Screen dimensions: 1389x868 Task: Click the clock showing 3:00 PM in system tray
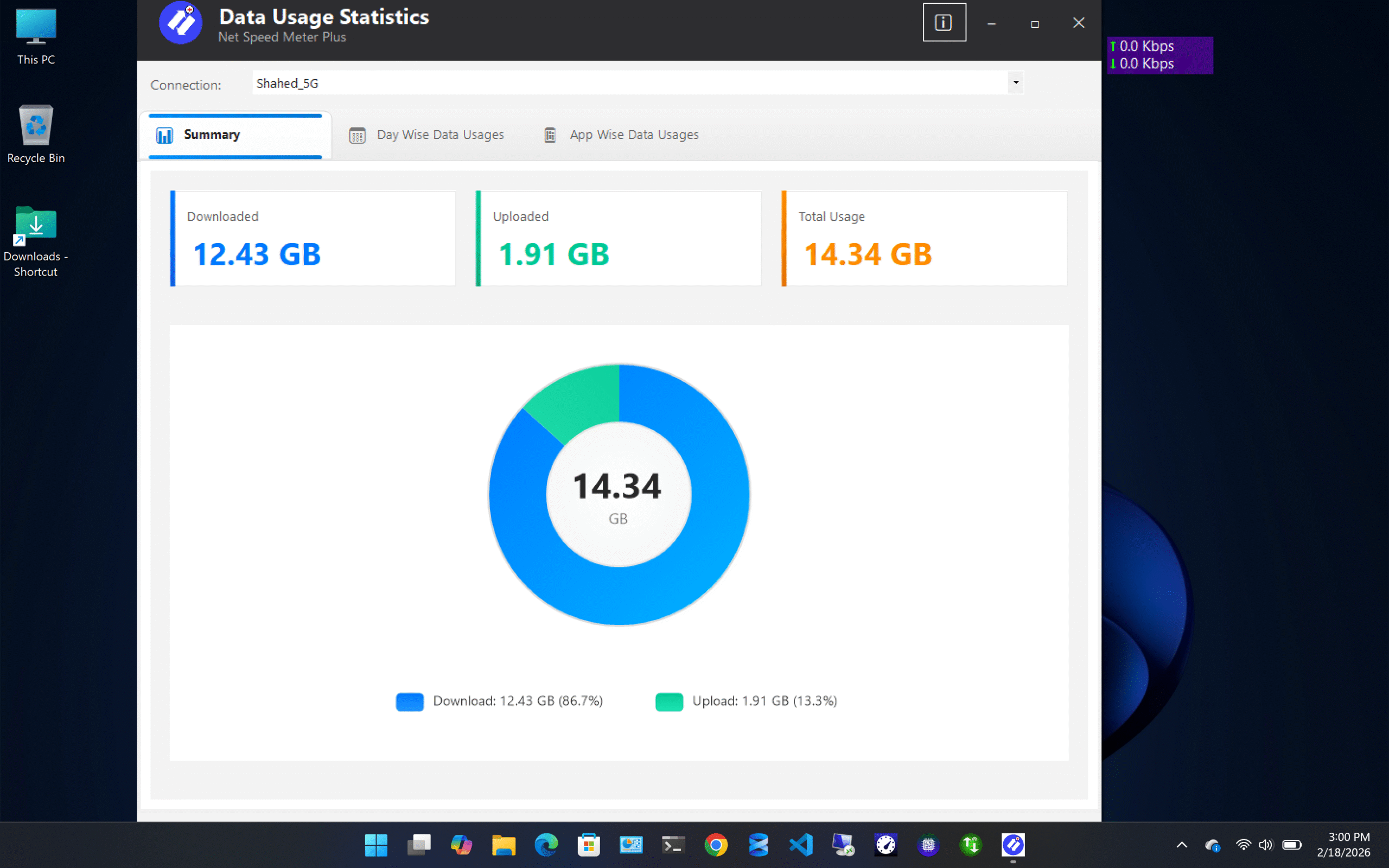point(1348,845)
